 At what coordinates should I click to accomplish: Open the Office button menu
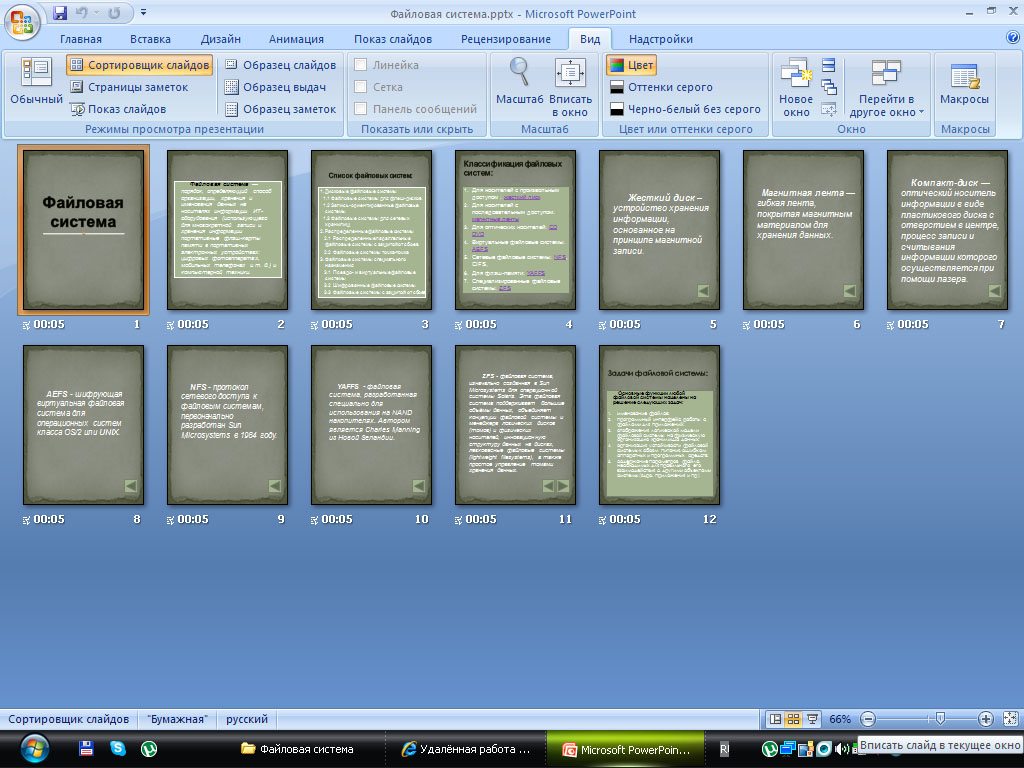pyautogui.click(x=23, y=20)
